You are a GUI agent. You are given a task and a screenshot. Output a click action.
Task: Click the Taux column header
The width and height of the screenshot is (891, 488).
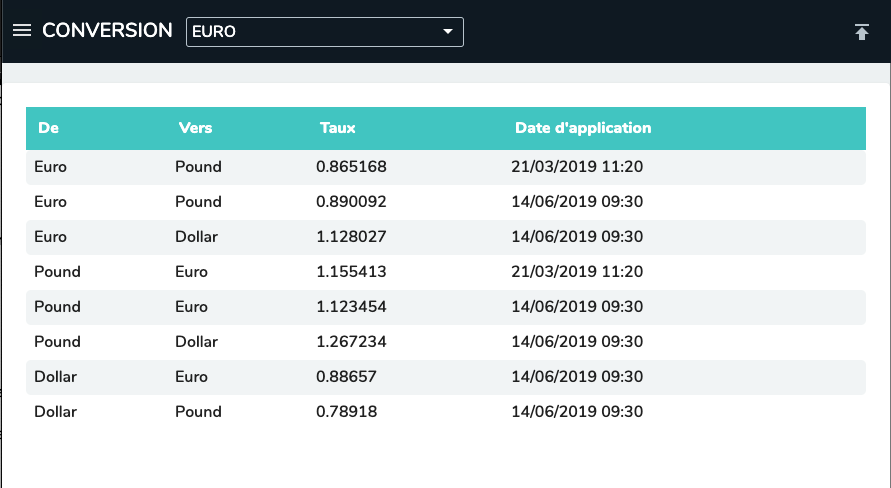point(337,128)
